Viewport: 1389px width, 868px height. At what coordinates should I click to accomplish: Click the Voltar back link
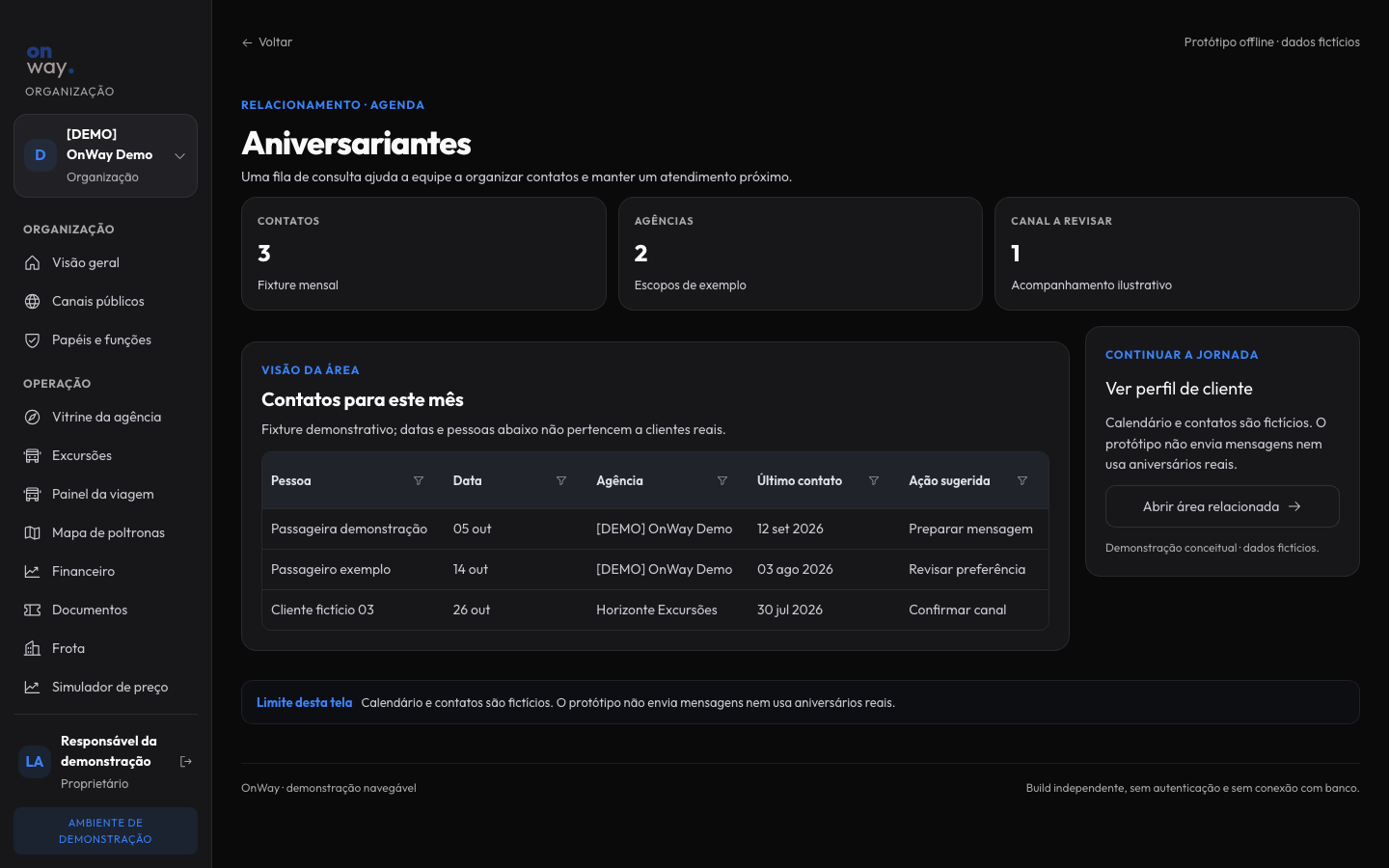267,42
